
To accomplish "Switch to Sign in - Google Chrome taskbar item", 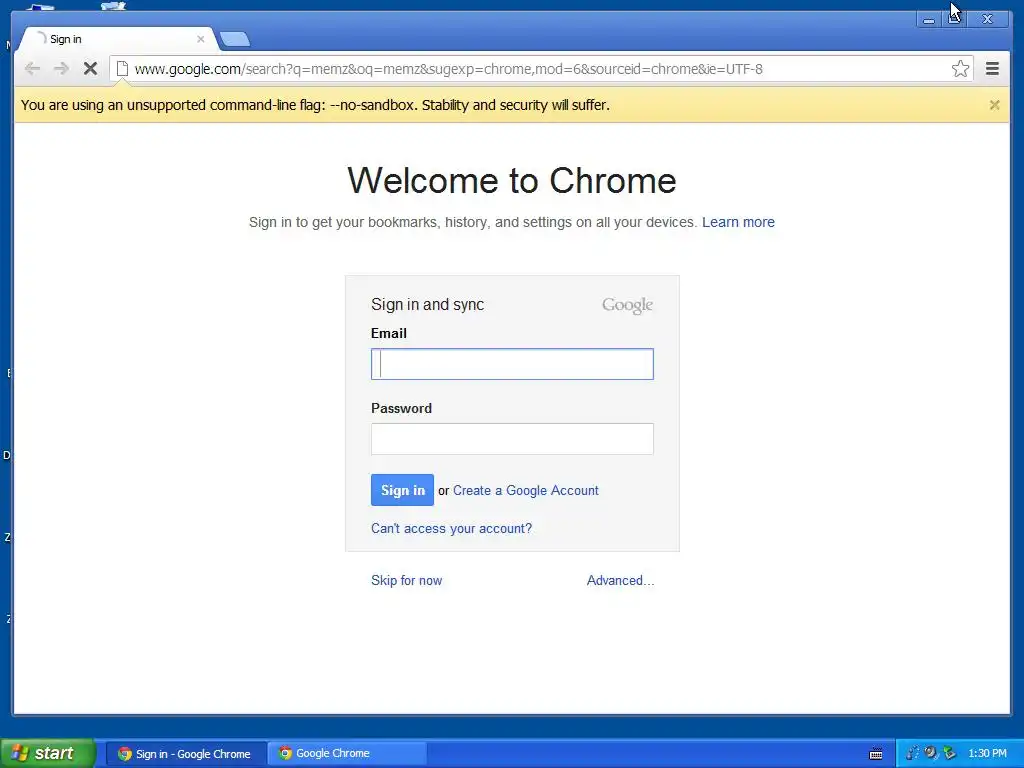I will click(185, 754).
